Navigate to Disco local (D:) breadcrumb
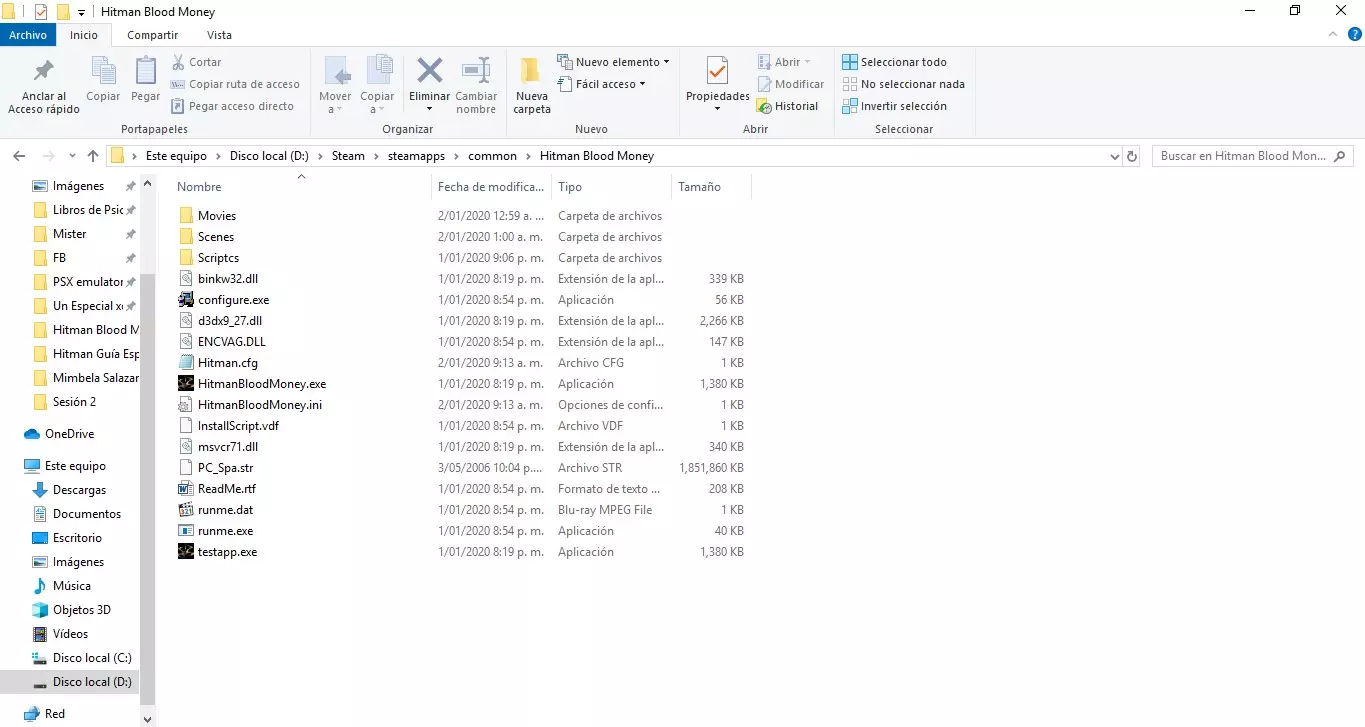Screen dimensions: 1365x727 [x=270, y=156]
